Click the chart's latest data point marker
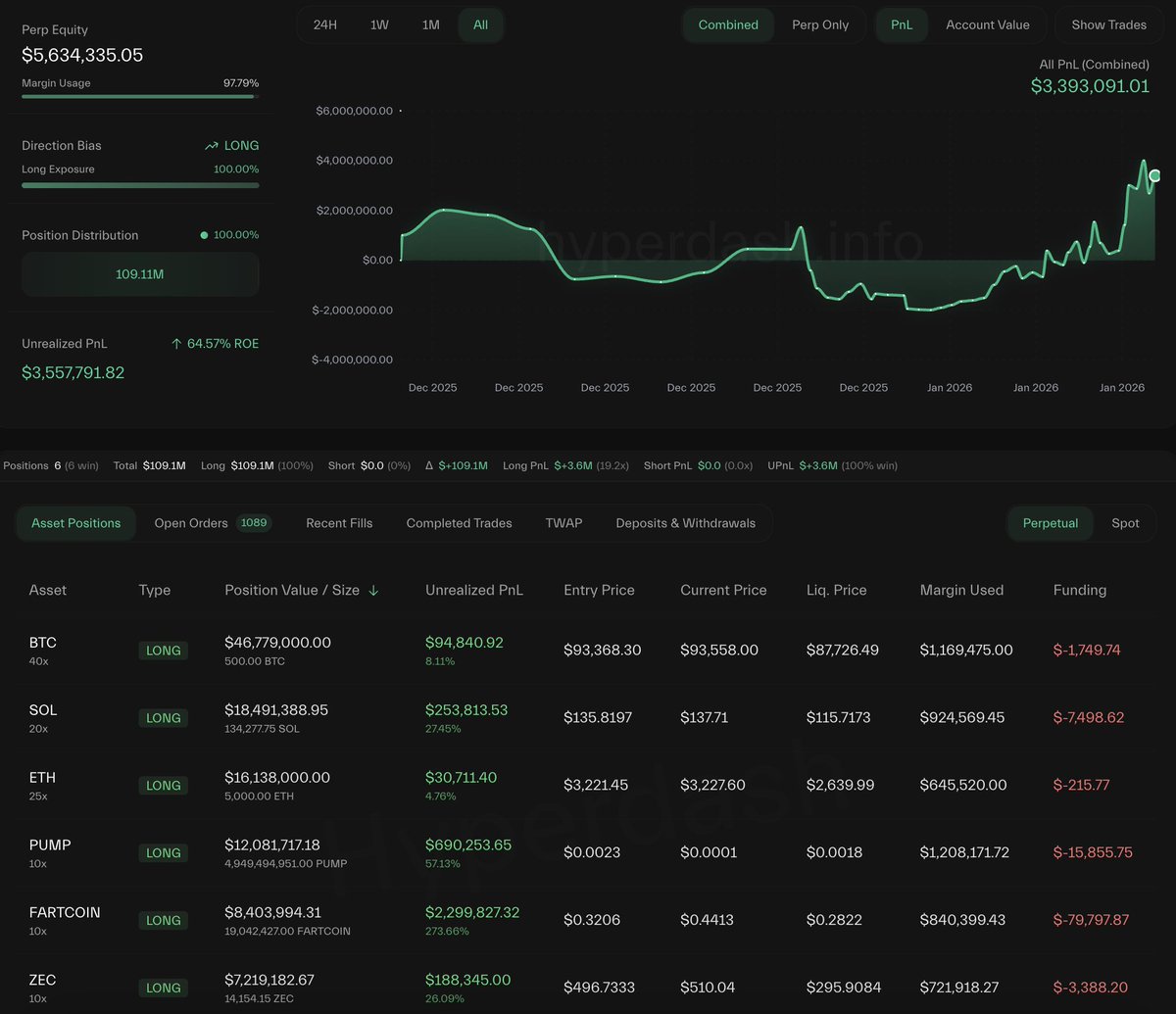Image resolution: width=1176 pixels, height=1014 pixels. (x=1154, y=175)
